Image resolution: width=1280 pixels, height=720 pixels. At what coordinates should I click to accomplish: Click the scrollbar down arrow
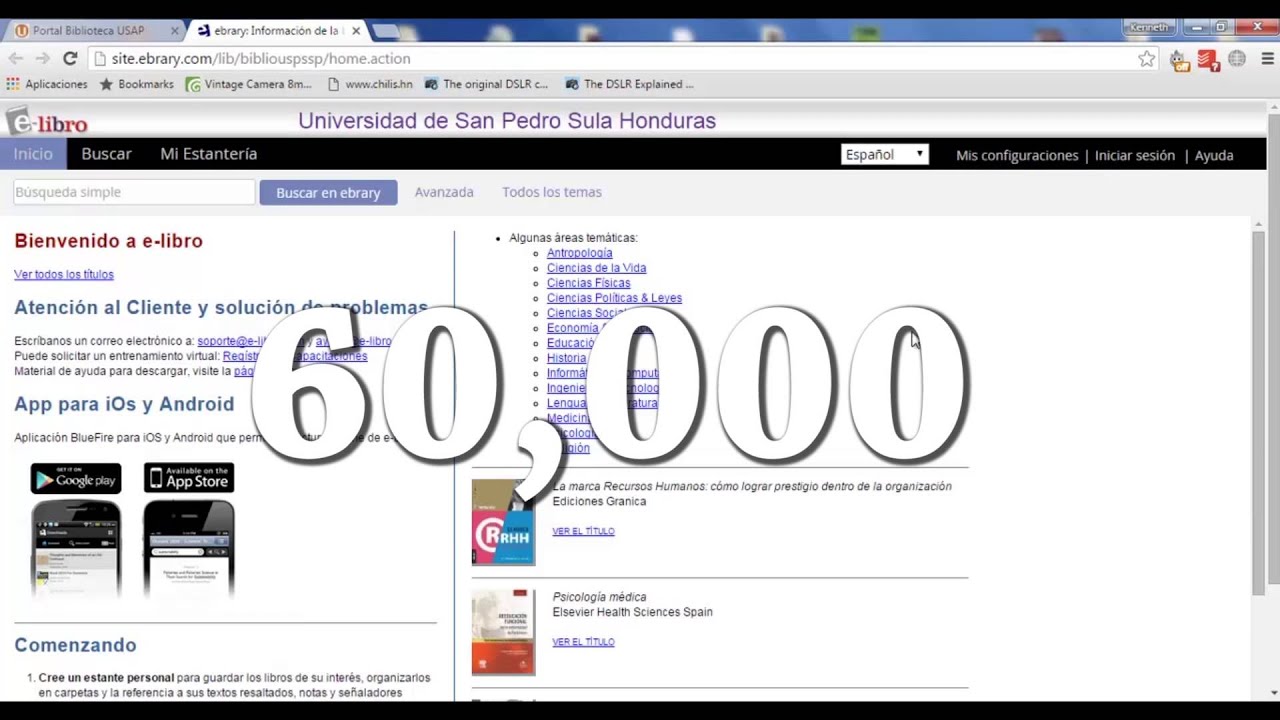[x=1273, y=693]
